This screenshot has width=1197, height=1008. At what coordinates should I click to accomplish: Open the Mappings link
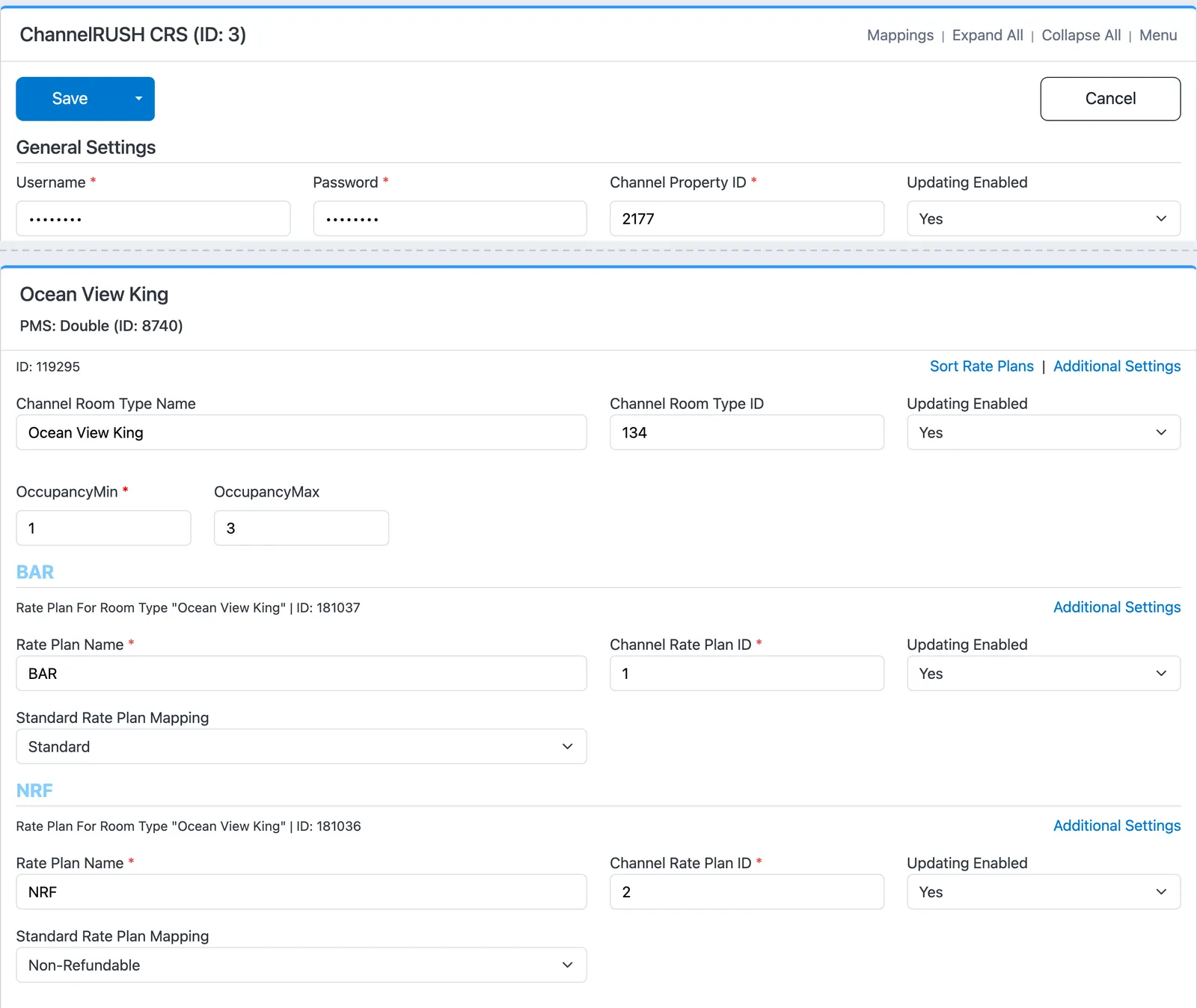(x=900, y=35)
